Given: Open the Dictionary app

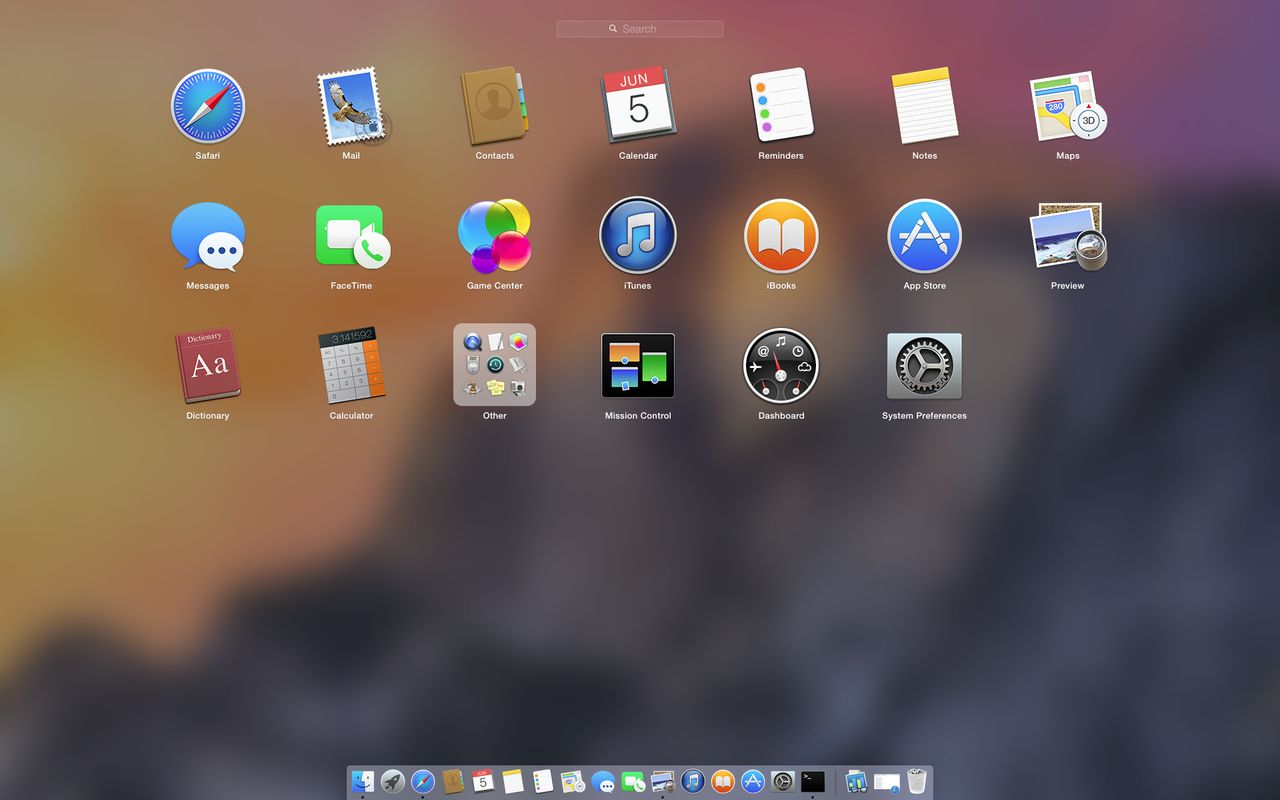Looking at the screenshot, I should (x=208, y=366).
